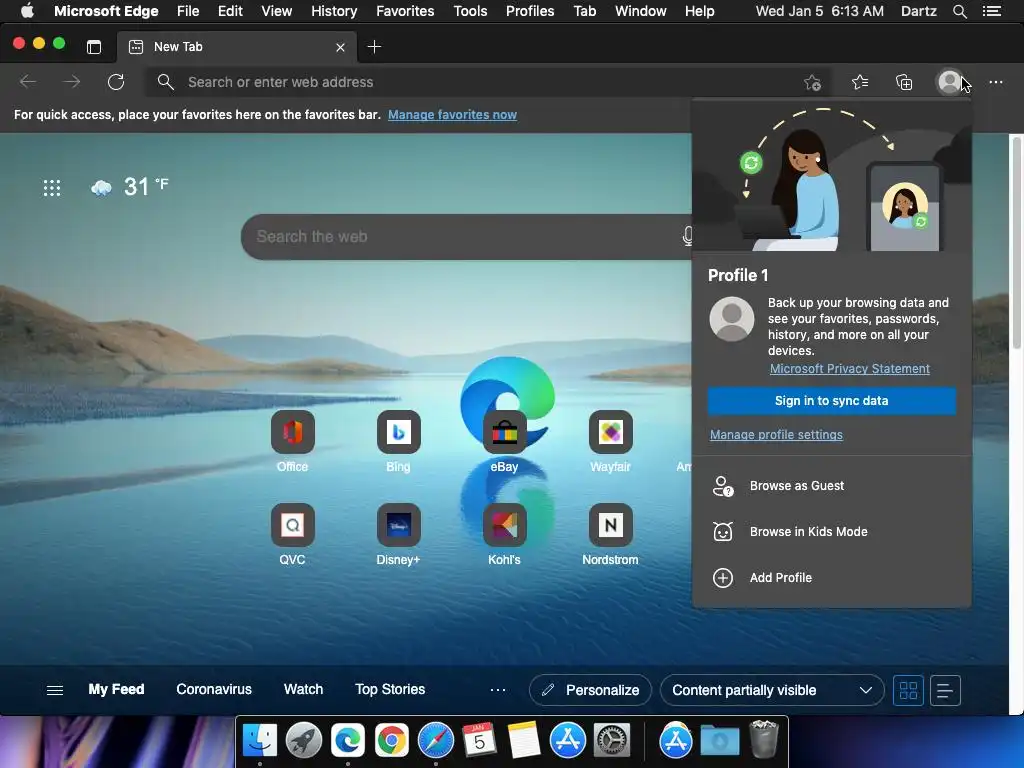Viewport: 1024px width, 768px height.
Task: Open the Office quick link tile
Action: (293, 432)
